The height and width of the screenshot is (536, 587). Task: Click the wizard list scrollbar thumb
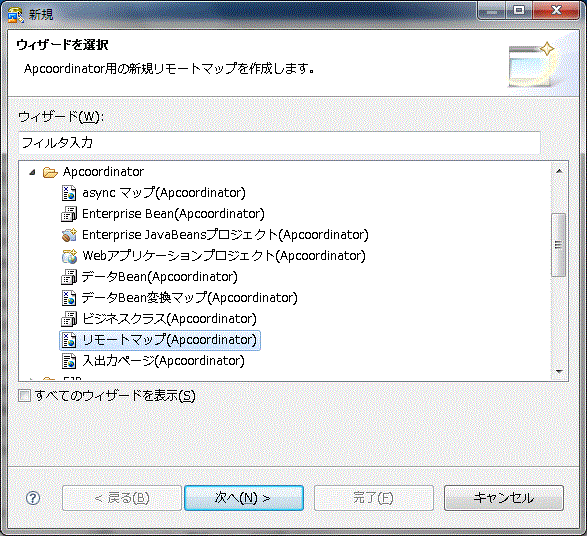pyautogui.click(x=559, y=245)
